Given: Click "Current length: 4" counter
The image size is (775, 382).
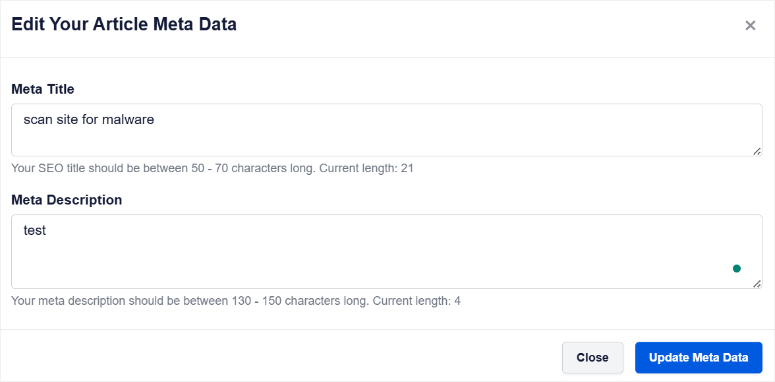Looking at the screenshot, I should [417, 301].
